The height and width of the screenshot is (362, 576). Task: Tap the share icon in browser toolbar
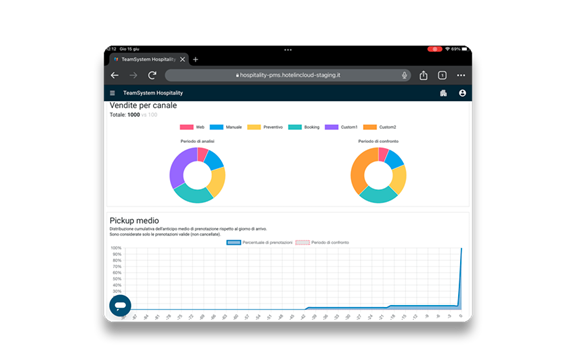[423, 75]
